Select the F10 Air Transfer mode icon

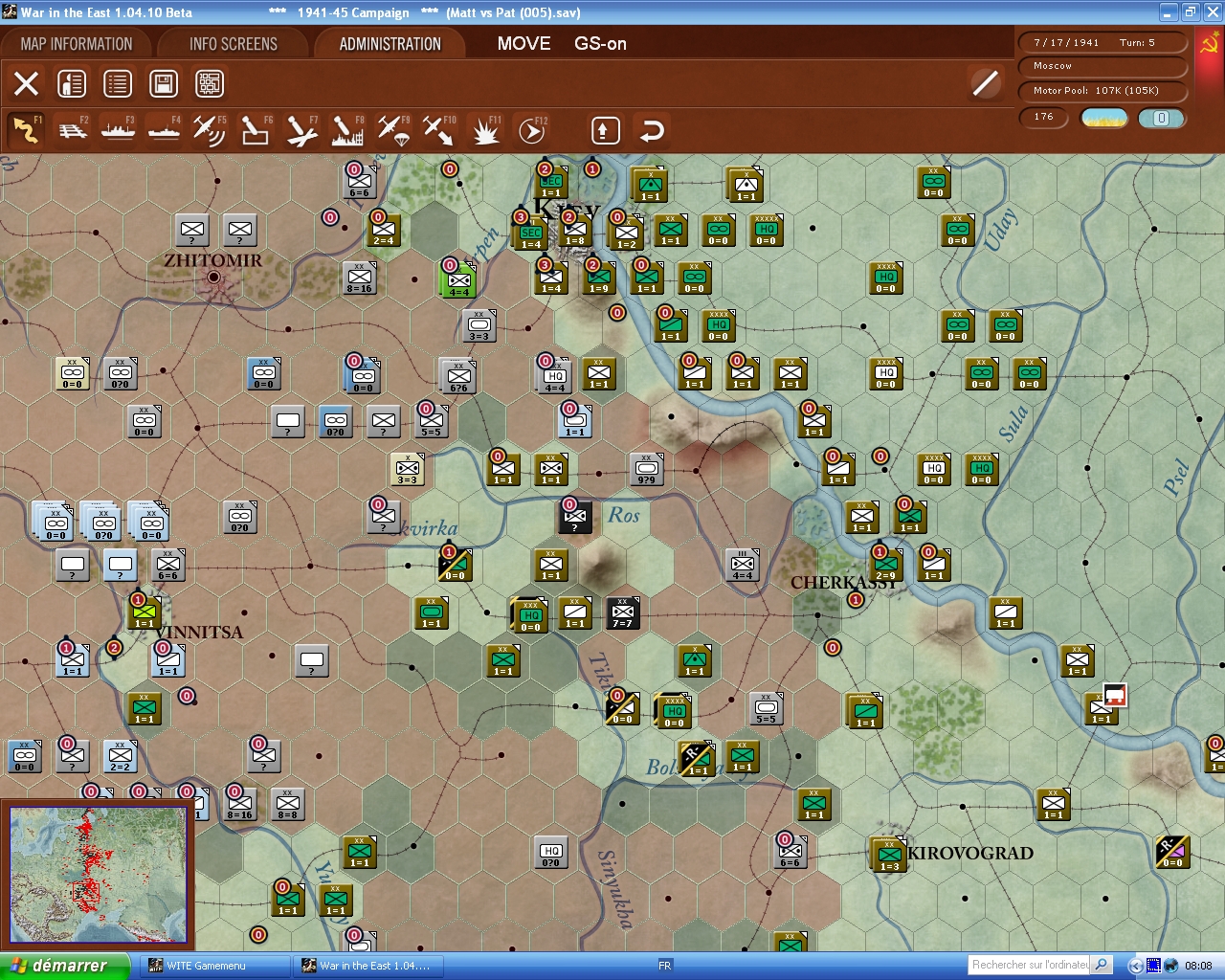point(439,130)
